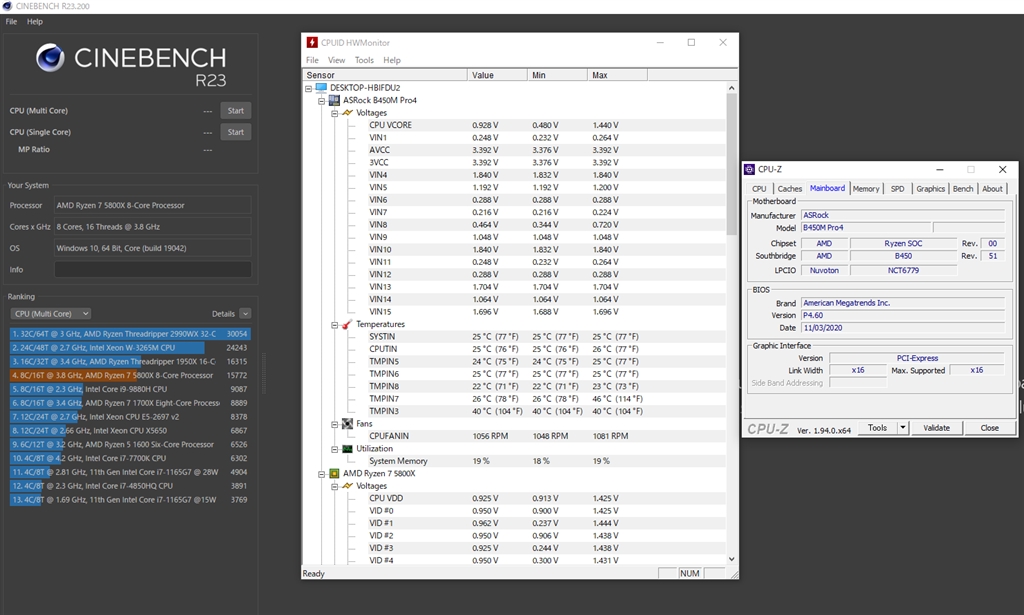
Task: Open the View menu in HWMonitor
Action: (336, 60)
